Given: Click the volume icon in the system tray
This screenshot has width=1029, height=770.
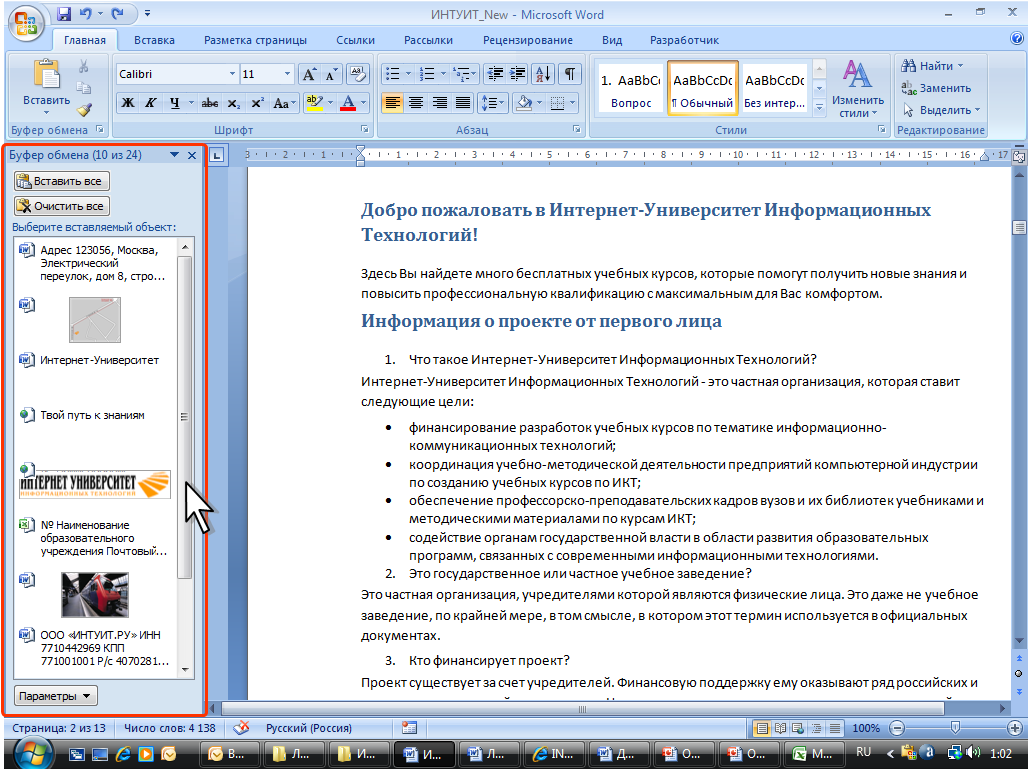Looking at the screenshot, I should point(974,752).
